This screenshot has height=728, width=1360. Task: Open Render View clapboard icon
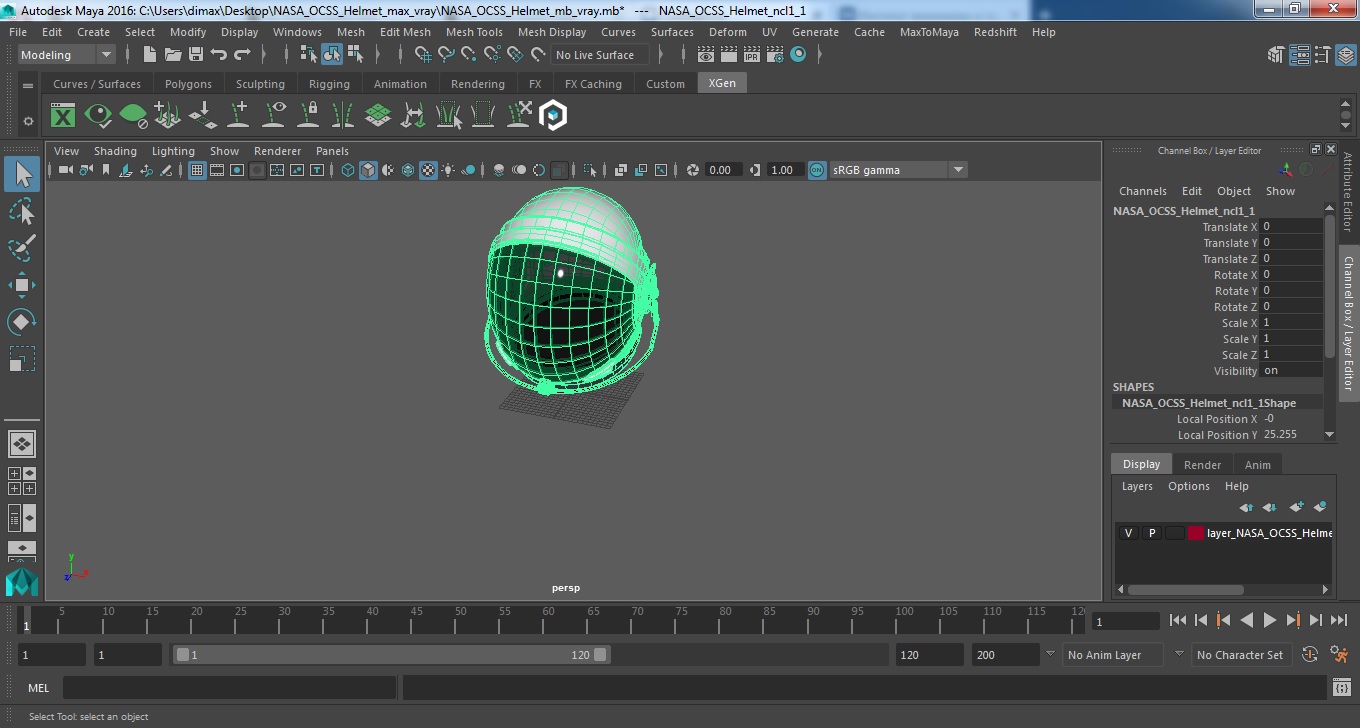706,55
